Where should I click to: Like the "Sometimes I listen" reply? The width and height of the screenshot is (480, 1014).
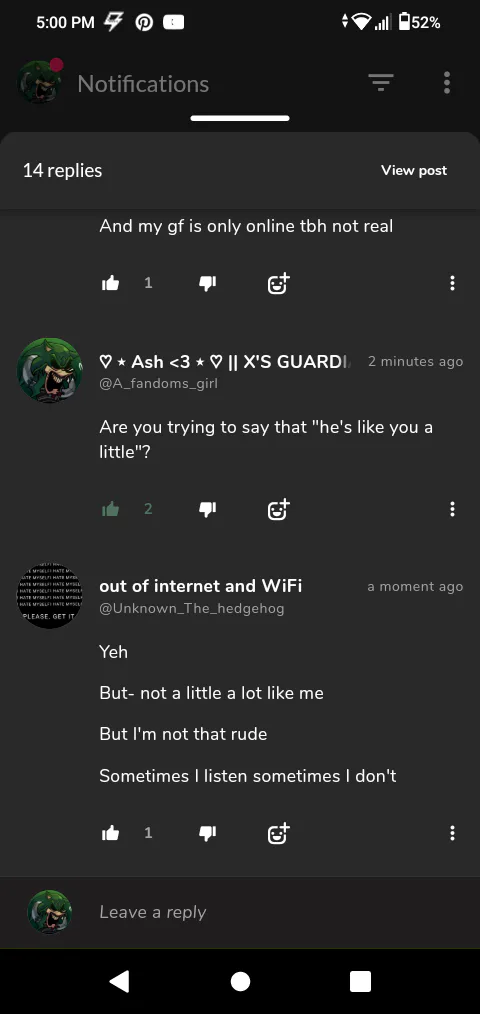(111, 834)
